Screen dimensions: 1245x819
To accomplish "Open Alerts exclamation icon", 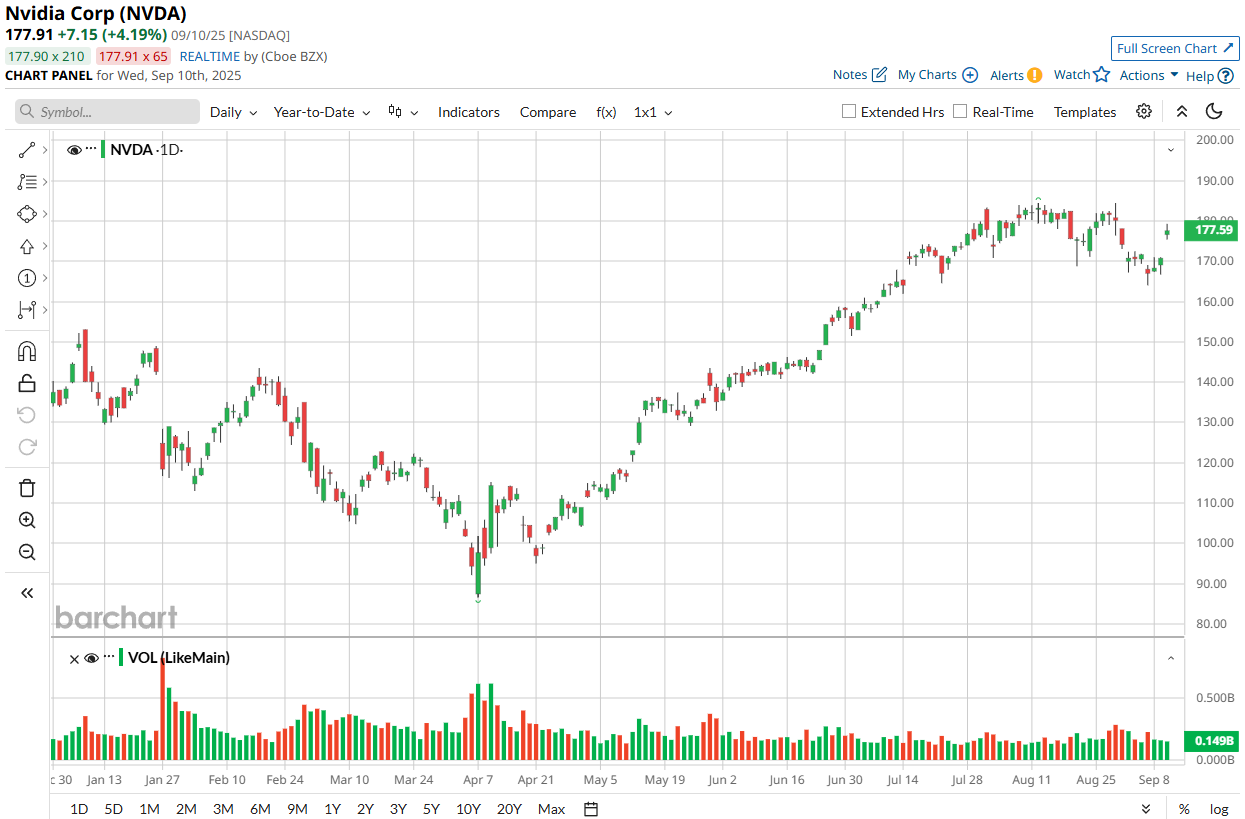I will (1035, 75).
